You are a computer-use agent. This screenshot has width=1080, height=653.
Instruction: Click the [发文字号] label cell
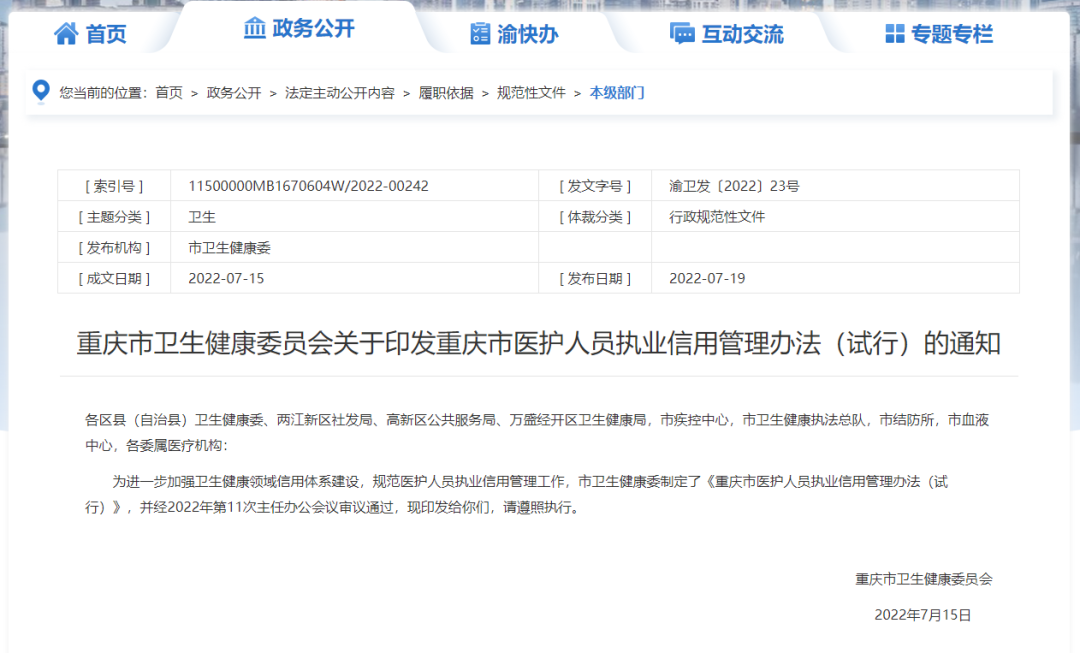pos(595,186)
